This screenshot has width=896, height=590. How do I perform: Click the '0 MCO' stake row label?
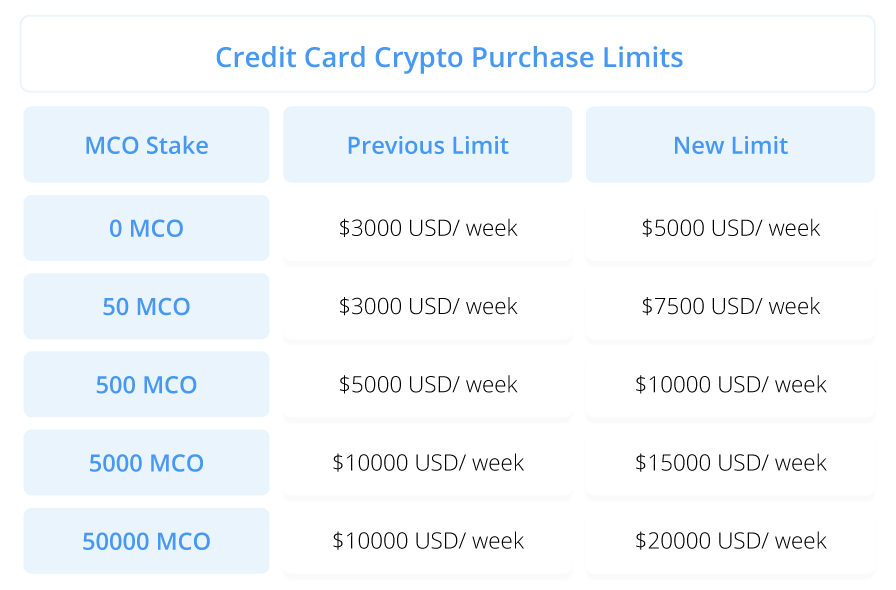click(147, 228)
